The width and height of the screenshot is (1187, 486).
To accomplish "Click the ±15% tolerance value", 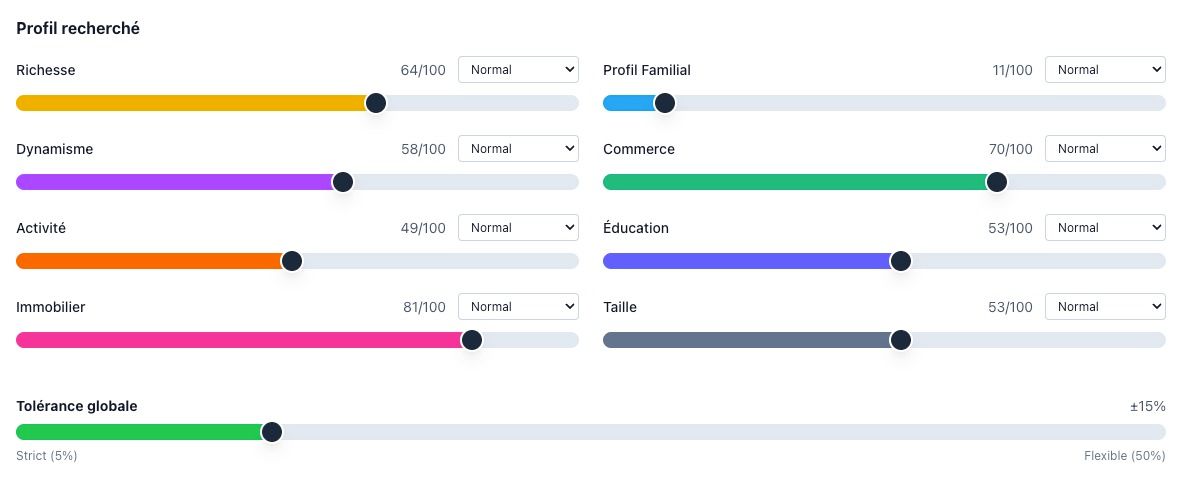I will click(x=1147, y=407).
